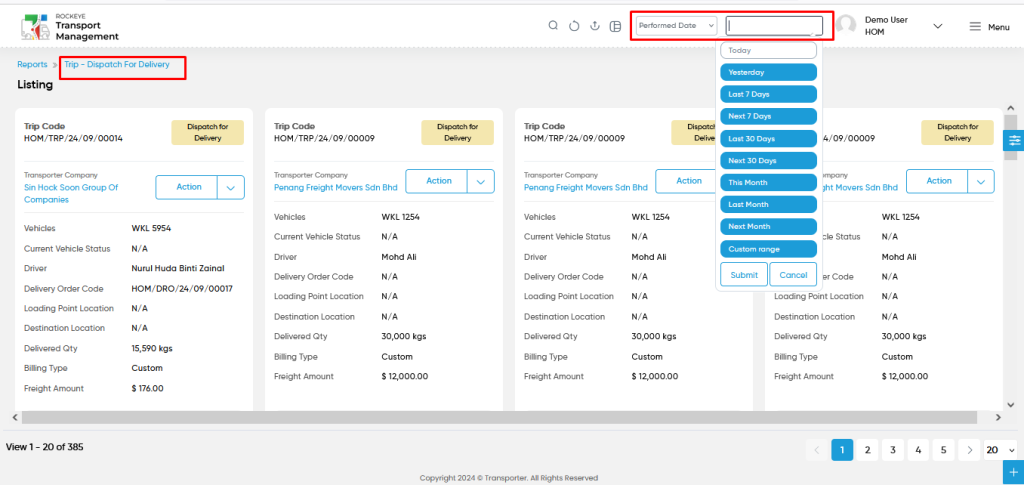The height and width of the screenshot is (485, 1024).
Task: Click the horizontal scrollbar under the cards
Action: tap(498, 417)
